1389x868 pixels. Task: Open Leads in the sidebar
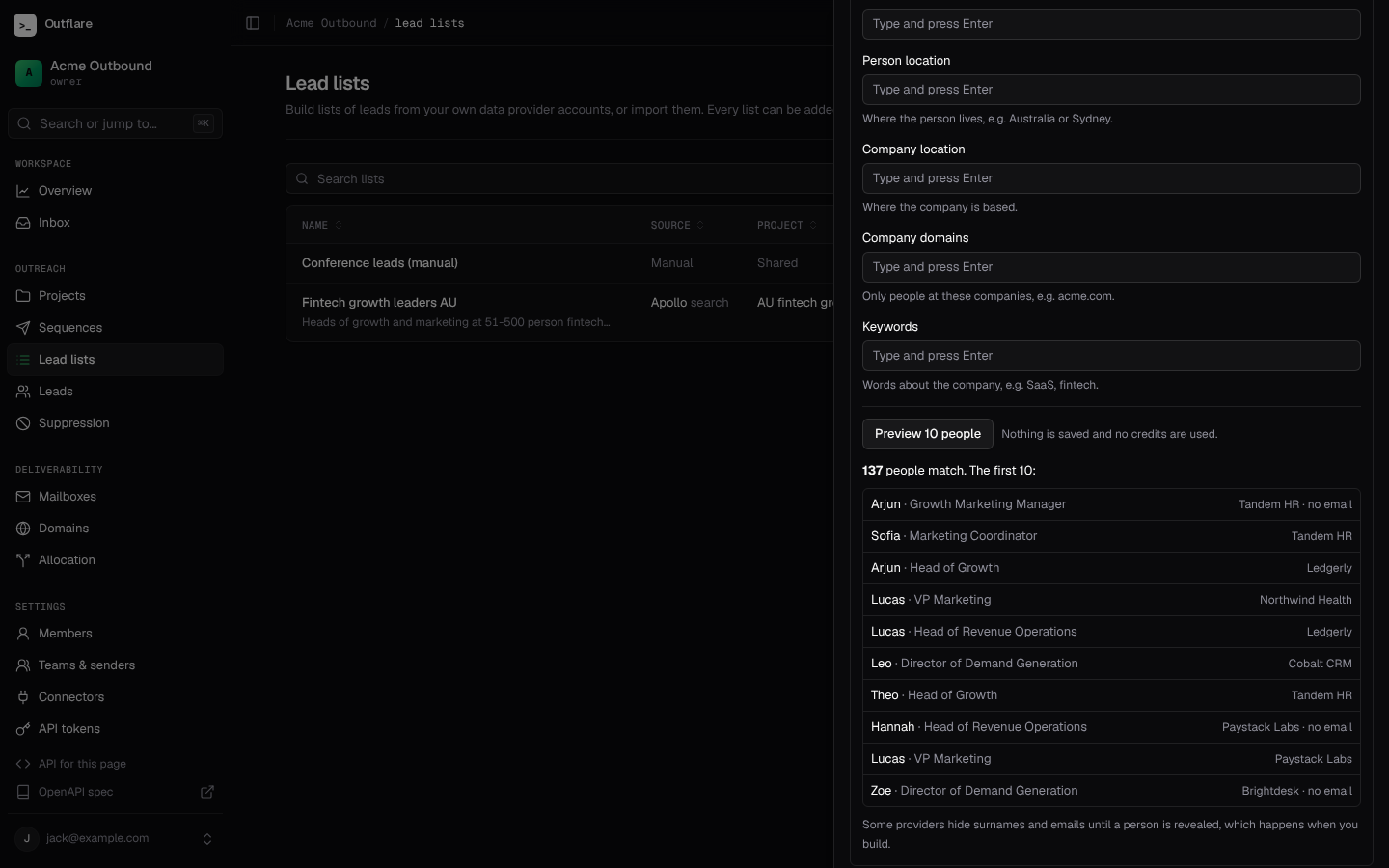coord(116,392)
